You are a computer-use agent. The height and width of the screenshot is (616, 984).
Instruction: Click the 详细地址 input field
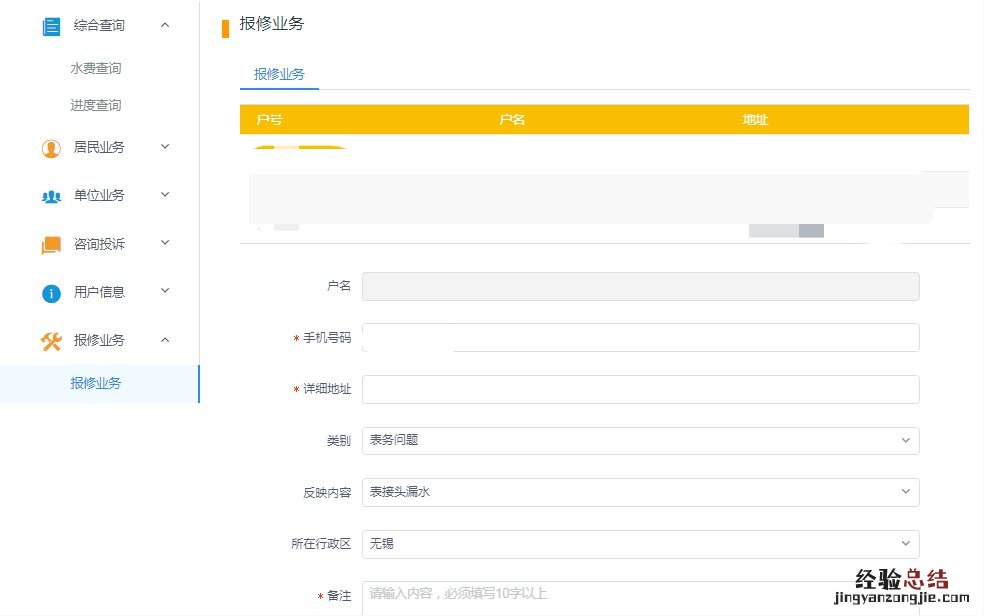click(640, 389)
